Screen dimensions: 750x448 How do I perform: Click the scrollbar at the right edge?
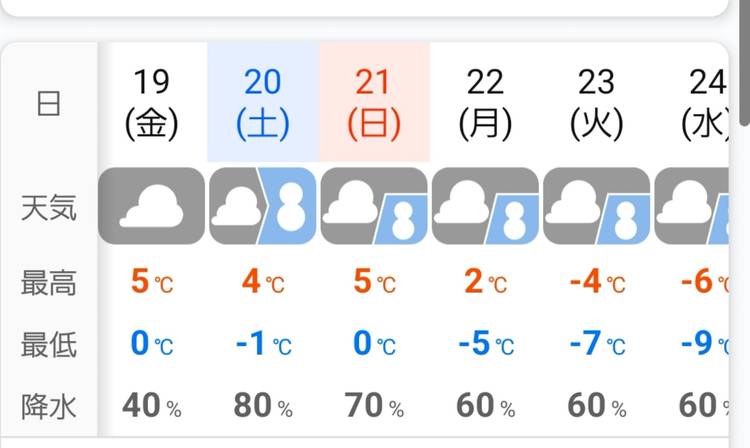tap(742, 60)
